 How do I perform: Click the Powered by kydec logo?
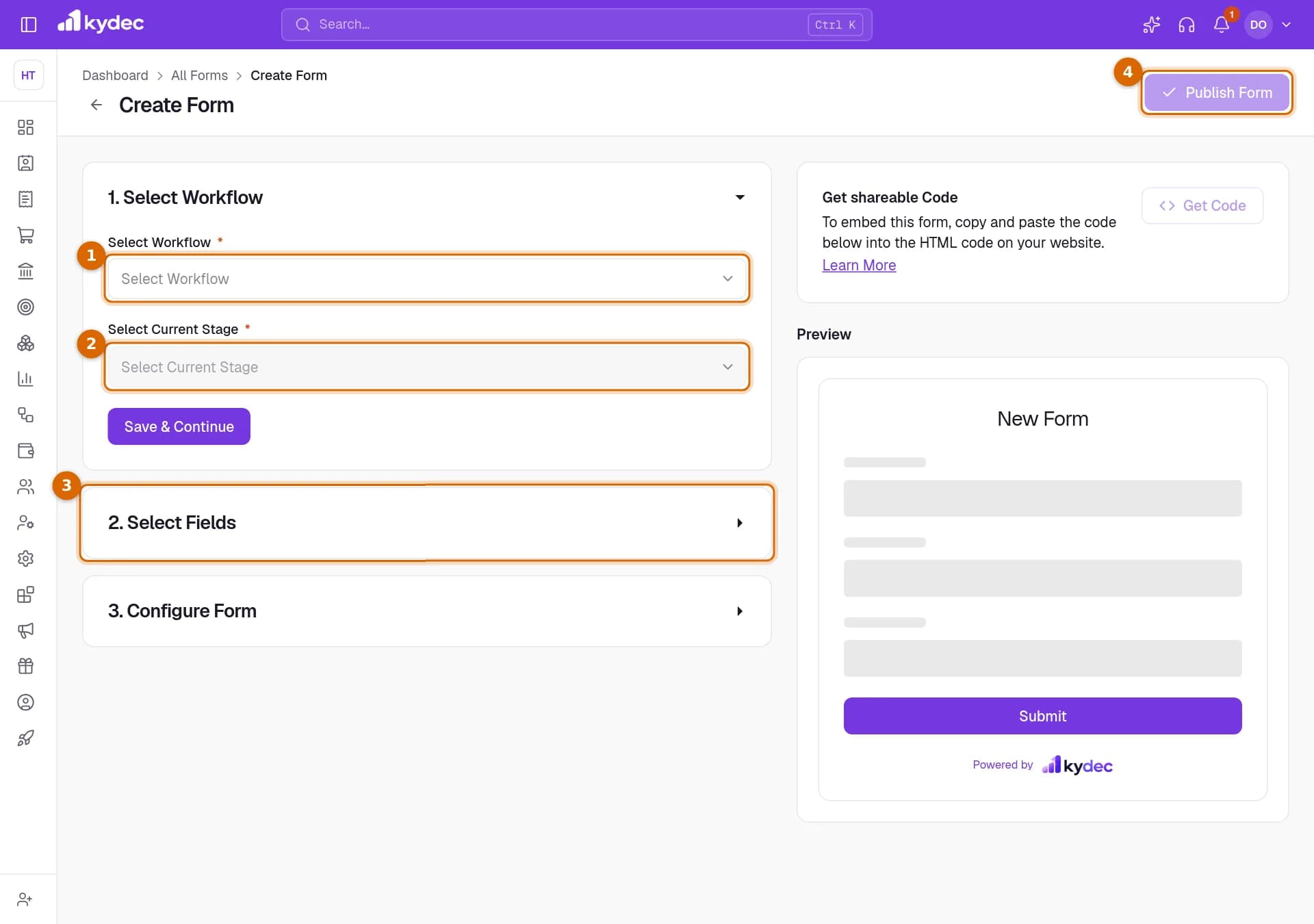[1077, 765]
